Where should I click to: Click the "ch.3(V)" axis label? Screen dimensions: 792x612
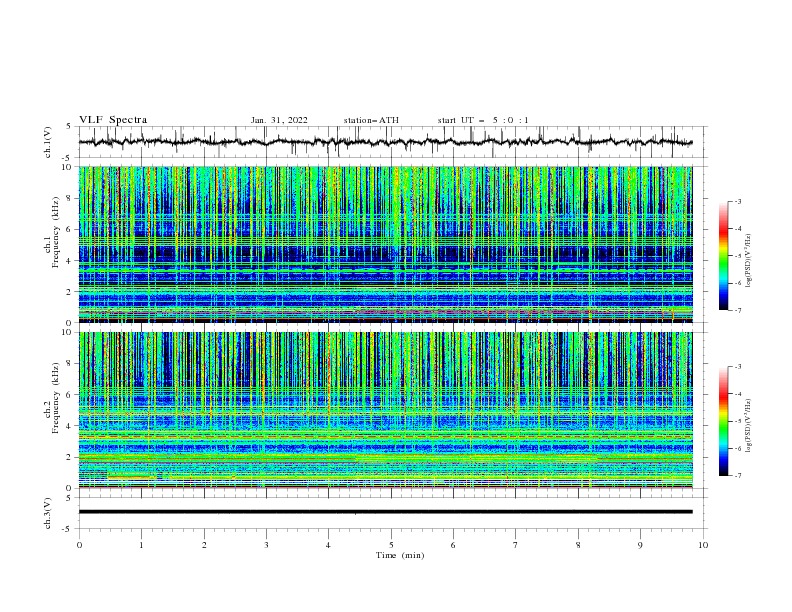pyautogui.click(x=48, y=513)
